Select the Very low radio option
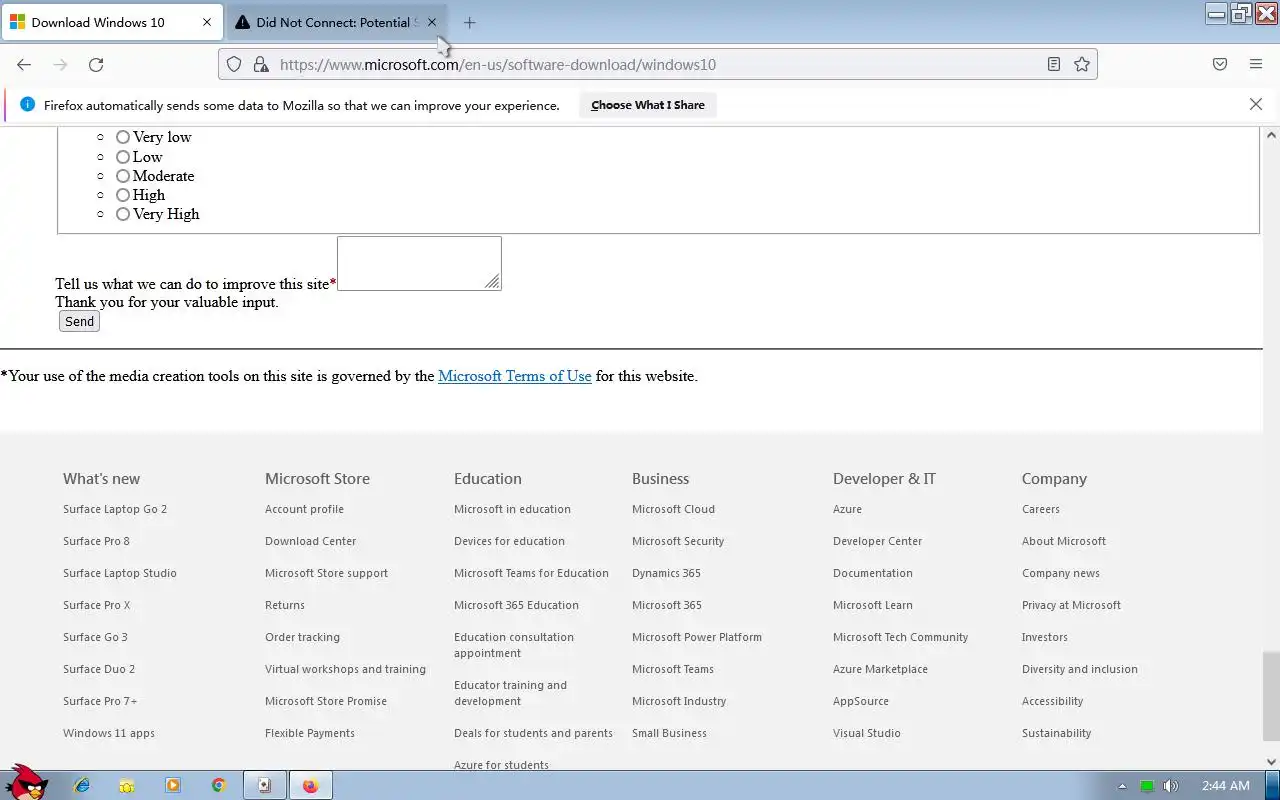The height and width of the screenshot is (800, 1280). click(x=123, y=137)
